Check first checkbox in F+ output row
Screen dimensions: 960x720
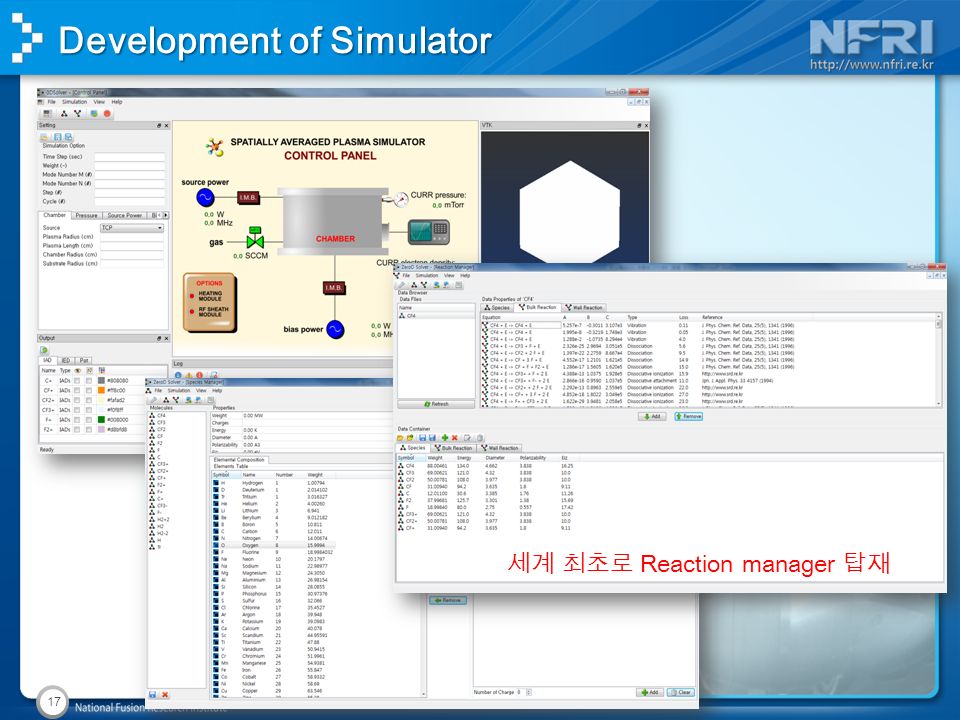coord(77,420)
